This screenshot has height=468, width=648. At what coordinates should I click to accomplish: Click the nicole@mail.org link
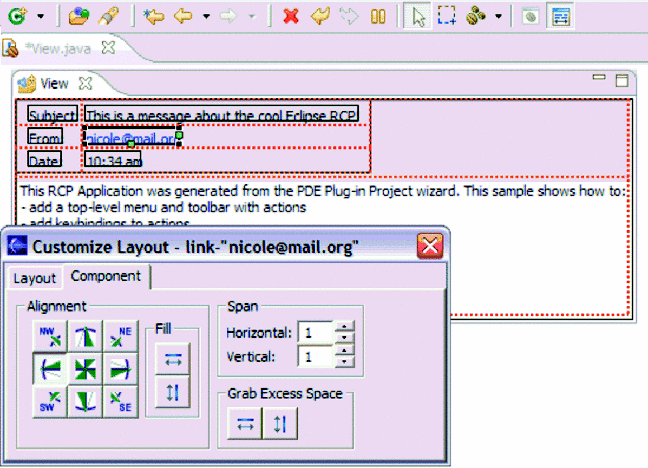click(130, 137)
